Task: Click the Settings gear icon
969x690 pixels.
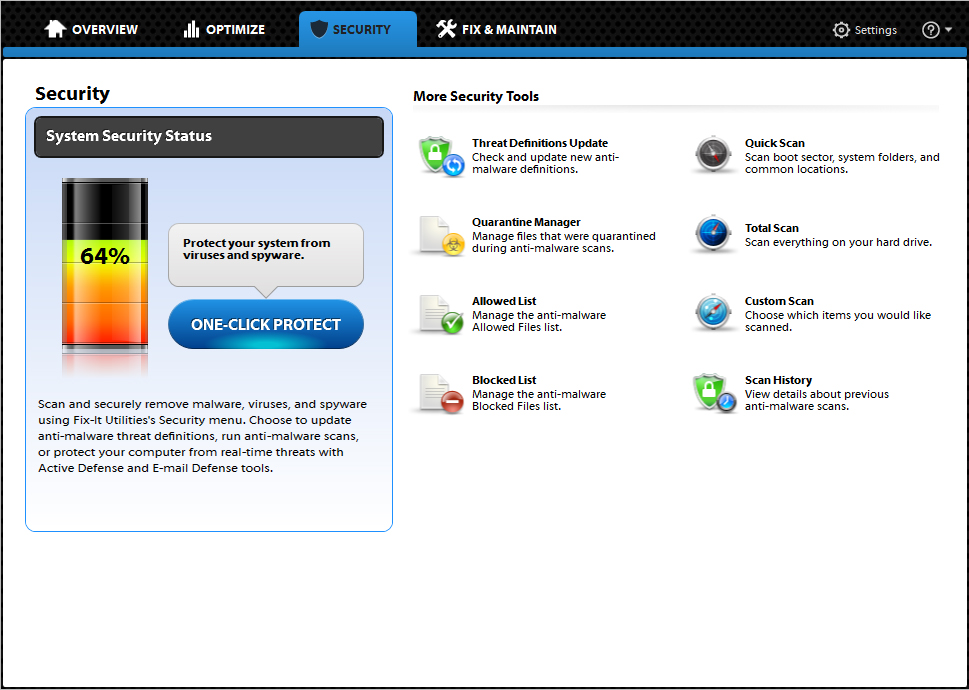Action: [841, 30]
